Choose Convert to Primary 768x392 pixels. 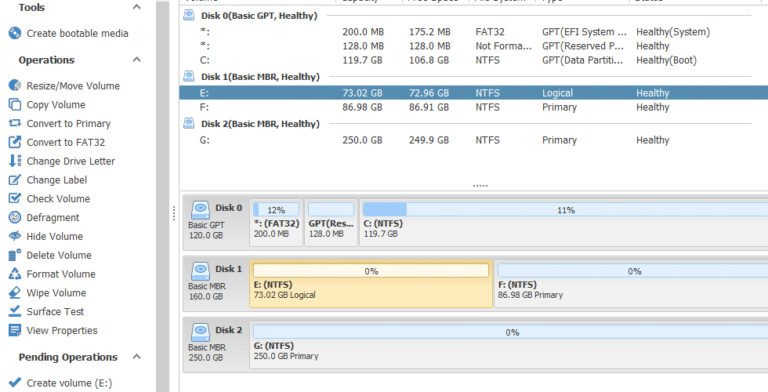coord(69,123)
